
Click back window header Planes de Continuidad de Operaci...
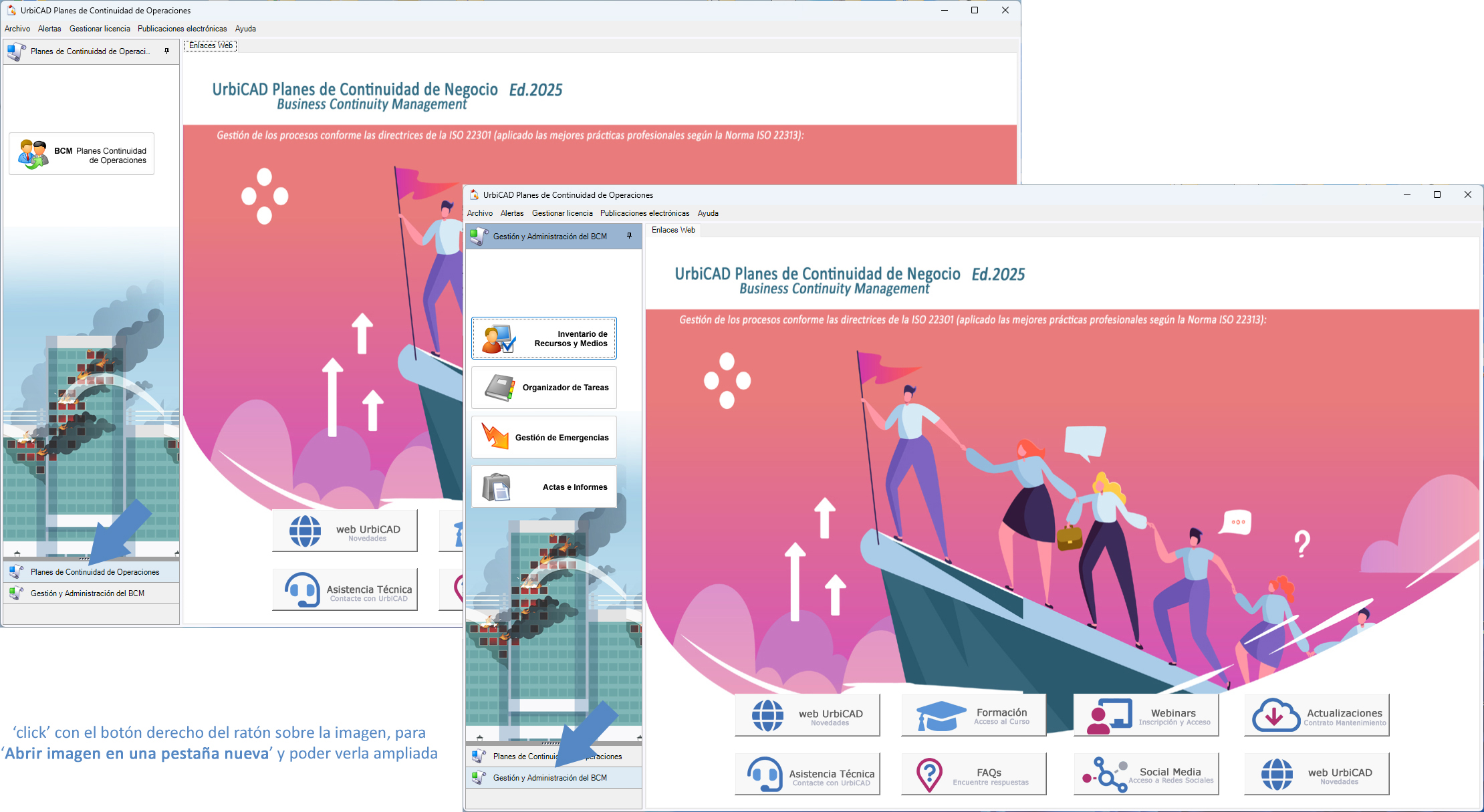point(90,51)
